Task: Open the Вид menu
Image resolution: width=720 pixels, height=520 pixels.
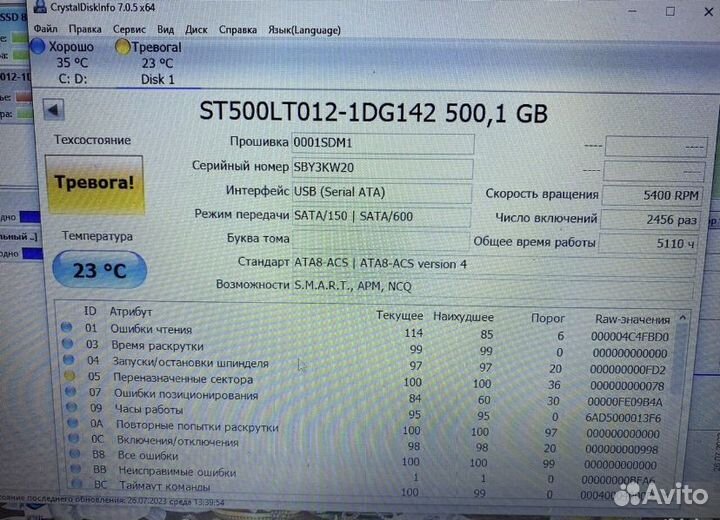Action: tap(165, 29)
